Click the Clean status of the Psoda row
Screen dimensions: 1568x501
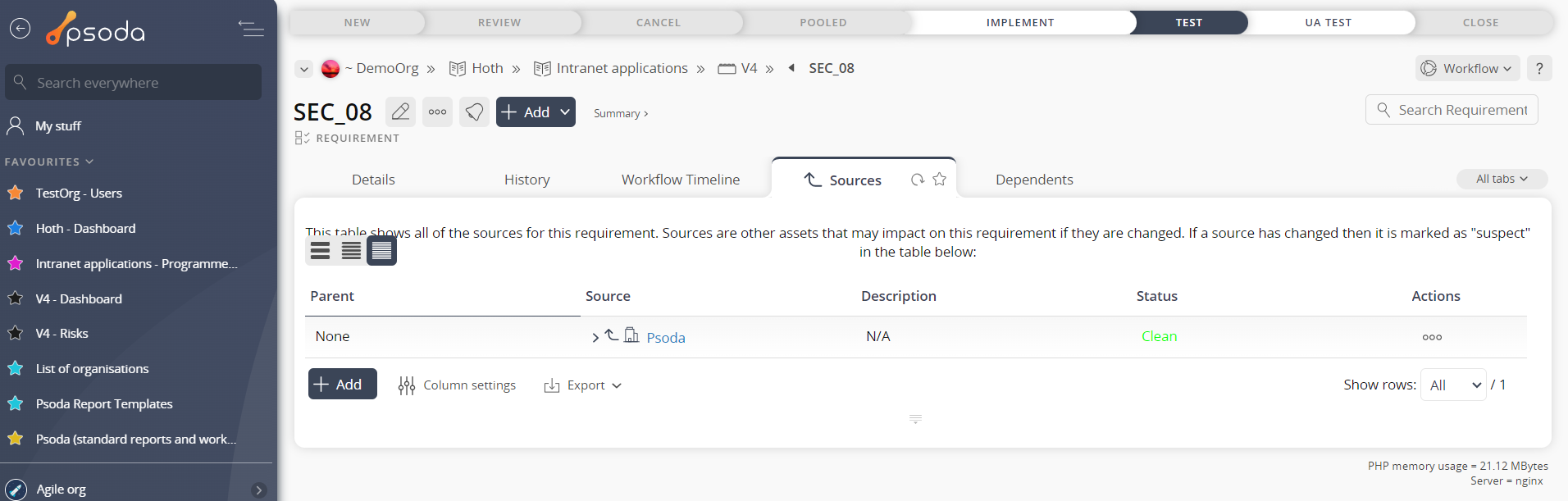(1160, 336)
